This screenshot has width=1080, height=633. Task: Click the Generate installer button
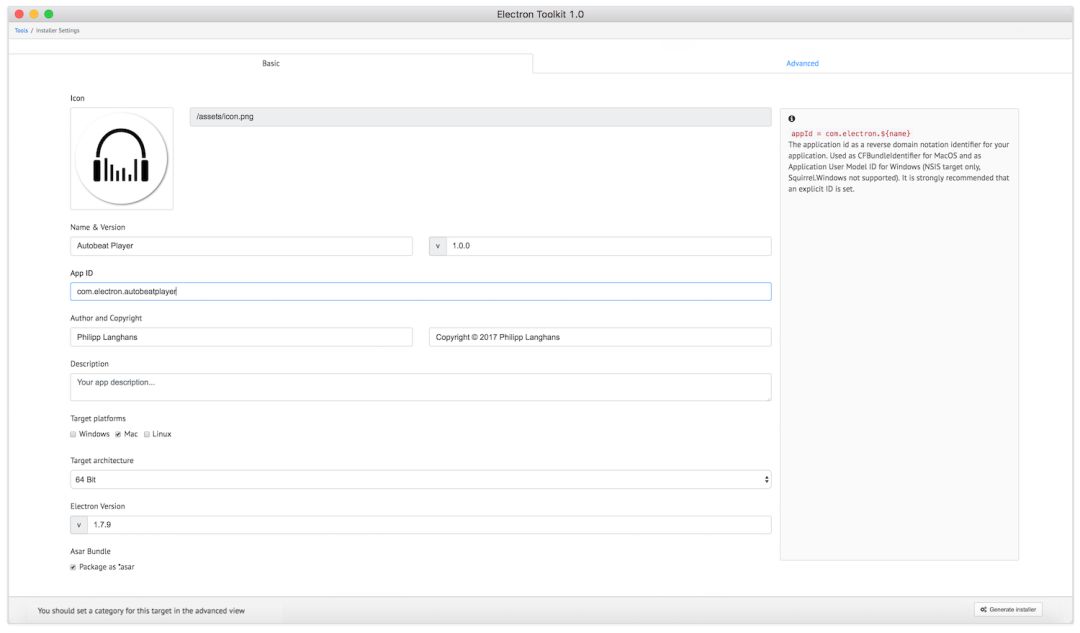coord(1008,610)
